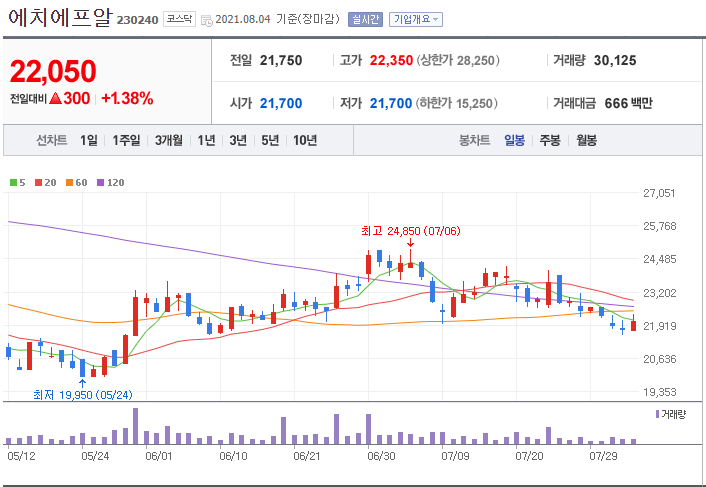This screenshot has width=706, height=487.
Task: Click the 07/29 date label on axis
Action: click(x=603, y=456)
